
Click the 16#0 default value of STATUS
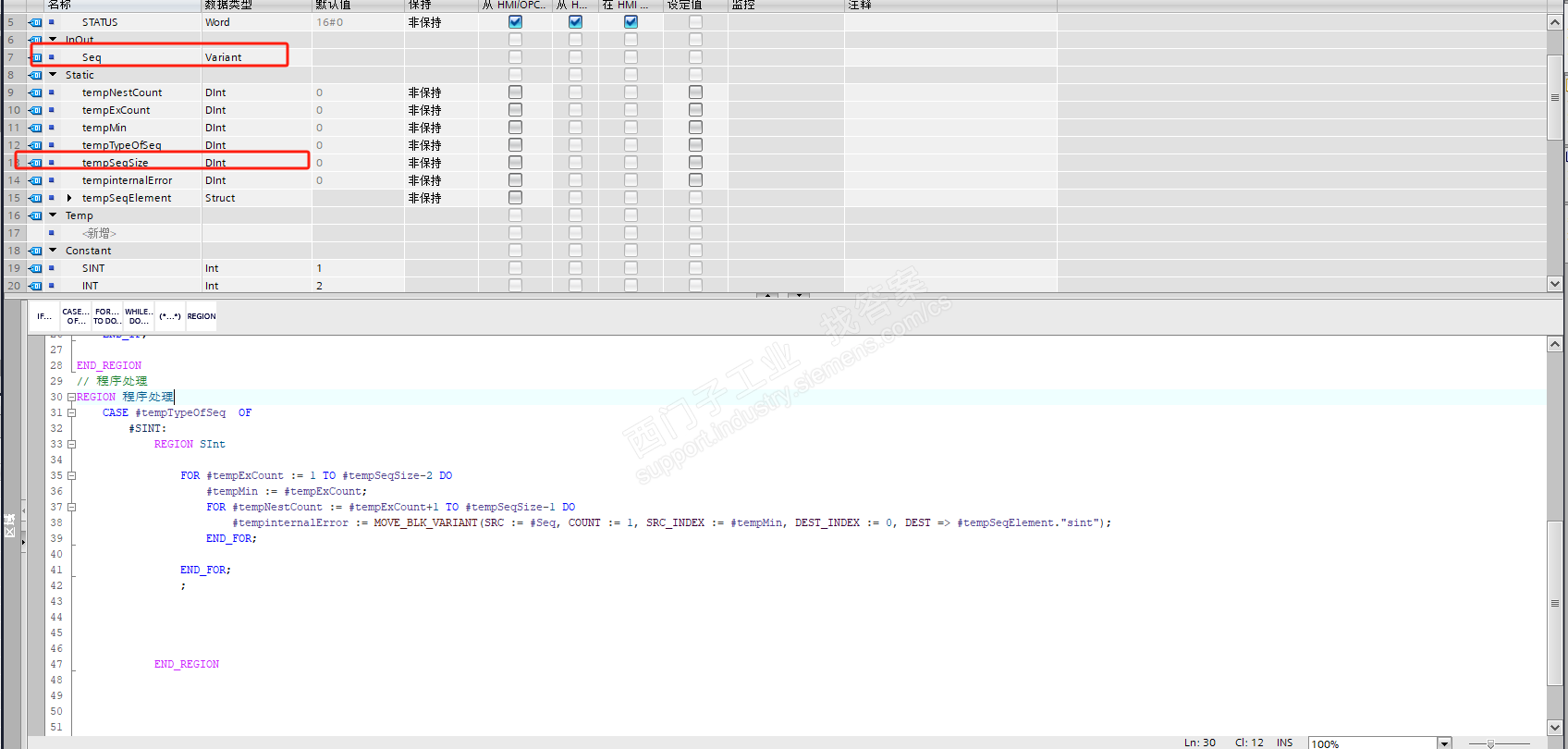pos(330,22)
